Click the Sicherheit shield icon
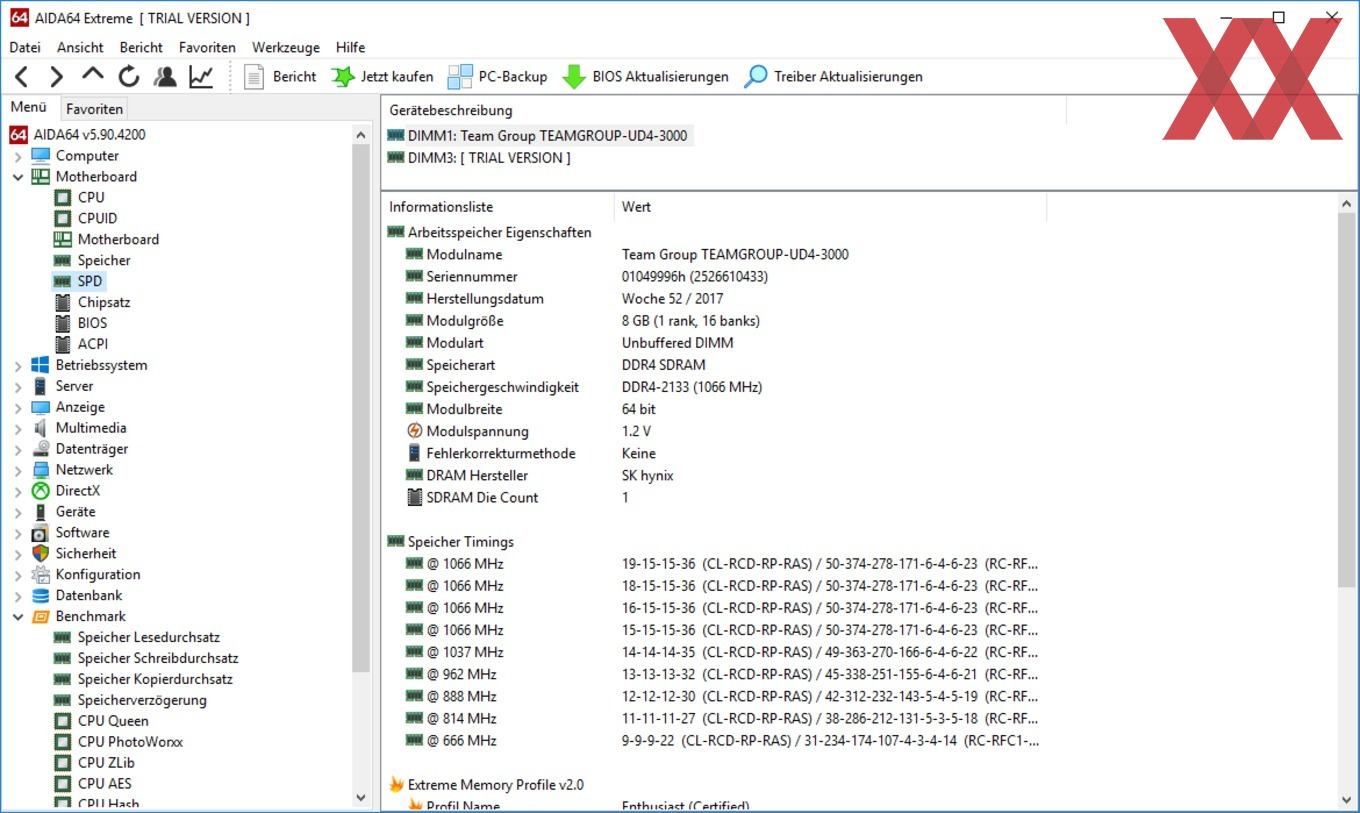This screenshot has width=1360, height=813. (x=40, y=553)
